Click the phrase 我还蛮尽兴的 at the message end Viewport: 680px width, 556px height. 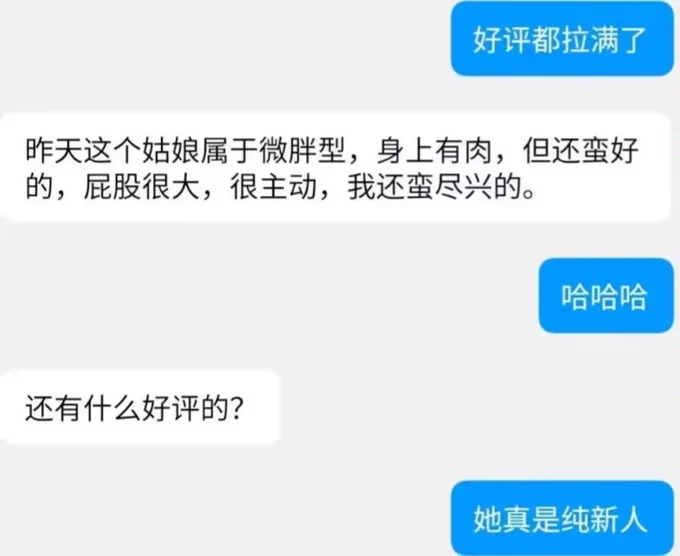pyautogui.click(x=435, y=187)
